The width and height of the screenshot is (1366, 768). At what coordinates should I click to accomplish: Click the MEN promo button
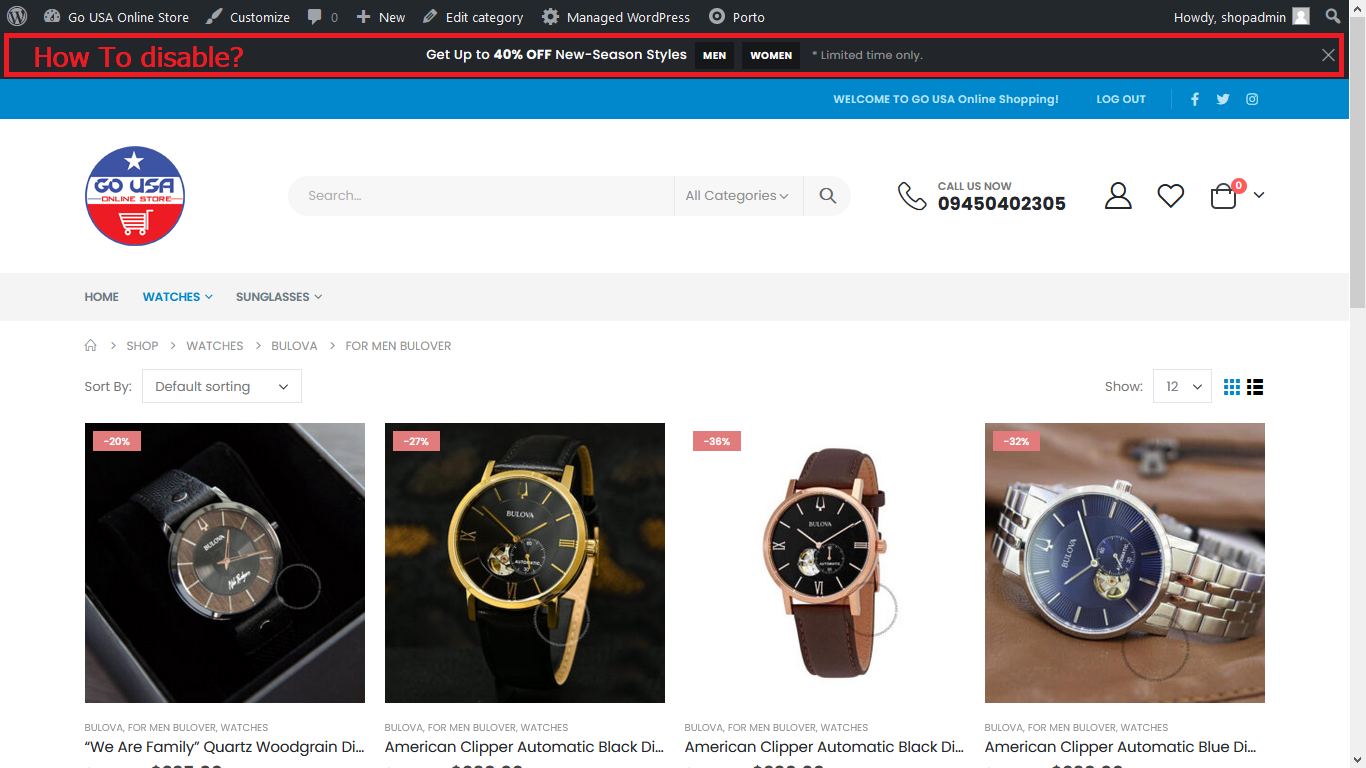tap(715, 55)
